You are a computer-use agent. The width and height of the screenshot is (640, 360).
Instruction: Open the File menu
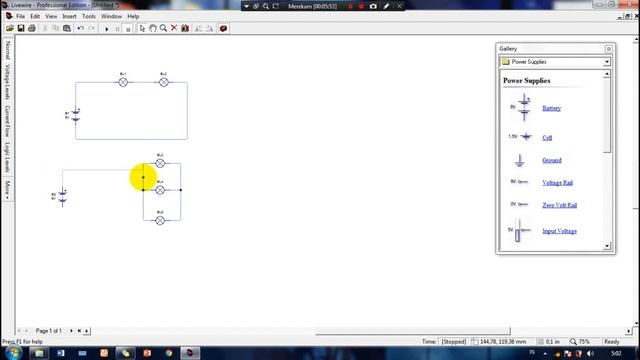pos(20,16)
